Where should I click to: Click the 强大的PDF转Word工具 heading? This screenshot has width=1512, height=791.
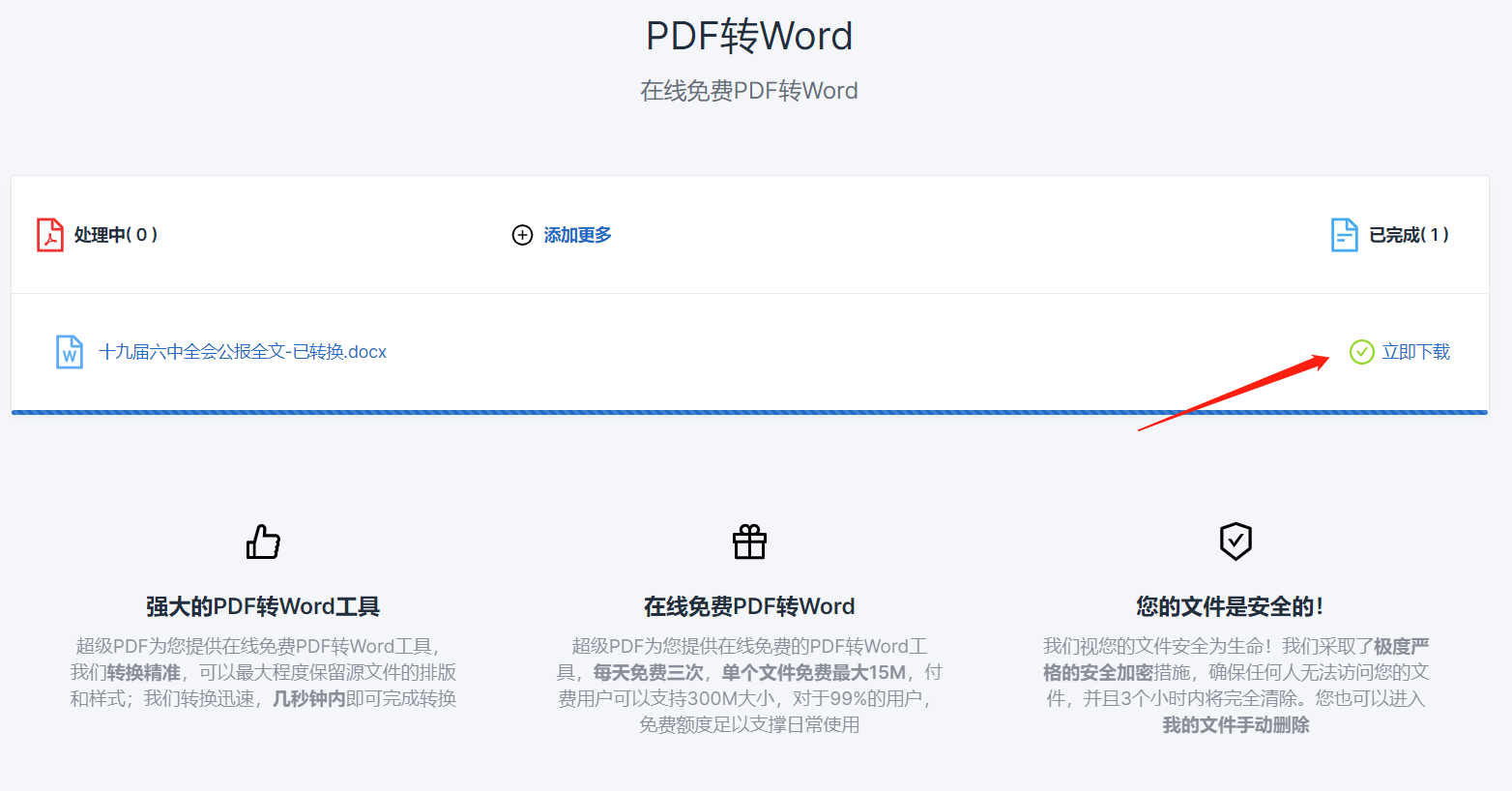(x=263, y=606)
